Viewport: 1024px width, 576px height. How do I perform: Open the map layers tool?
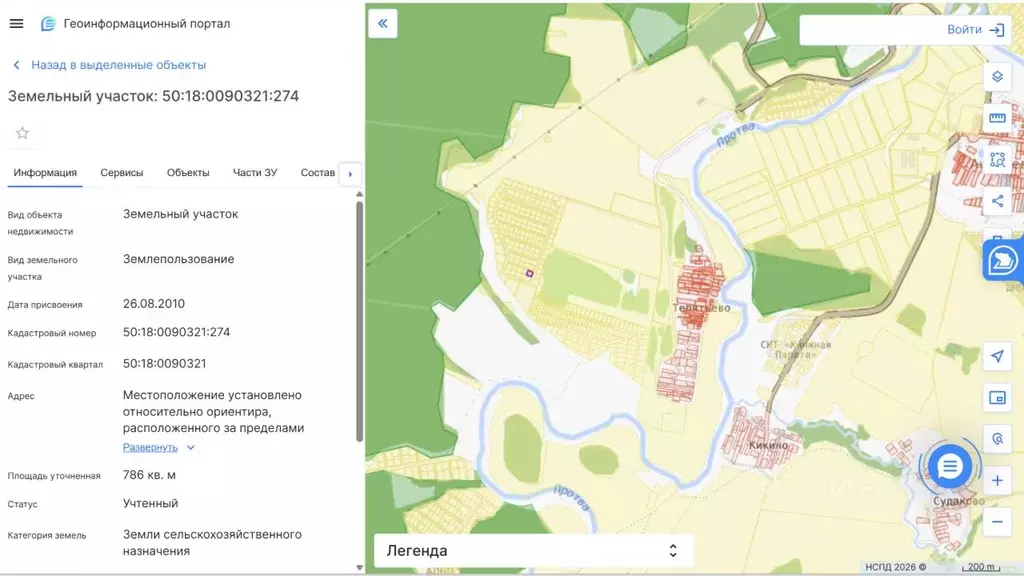tap(997, 77)
